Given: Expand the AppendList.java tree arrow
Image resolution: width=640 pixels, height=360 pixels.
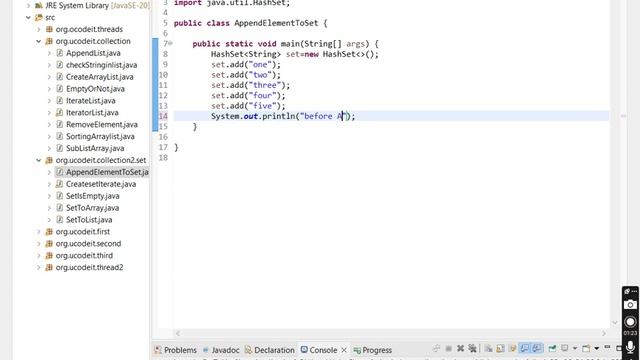Looking at the screenshot, I should pos(49,53).
